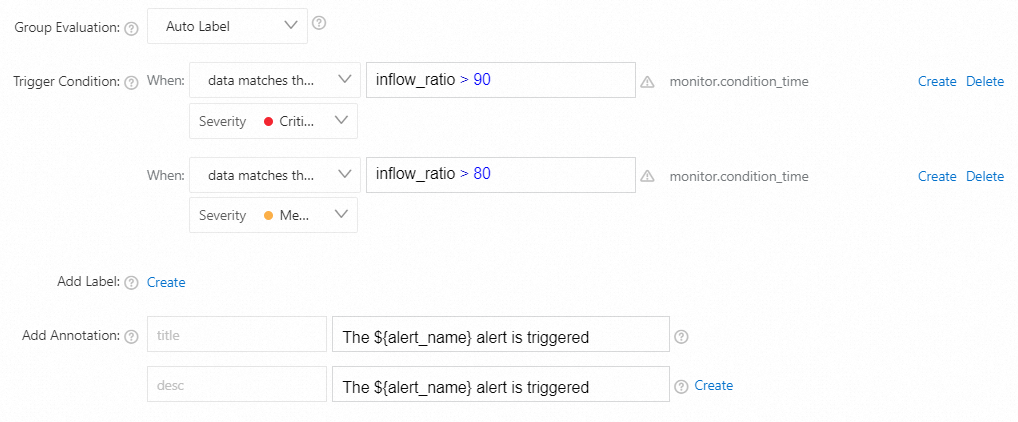The height and width of the screenshot is (422, 1018).
Task: Click help icon beside Add Label
Action: (x=131, y=283)
